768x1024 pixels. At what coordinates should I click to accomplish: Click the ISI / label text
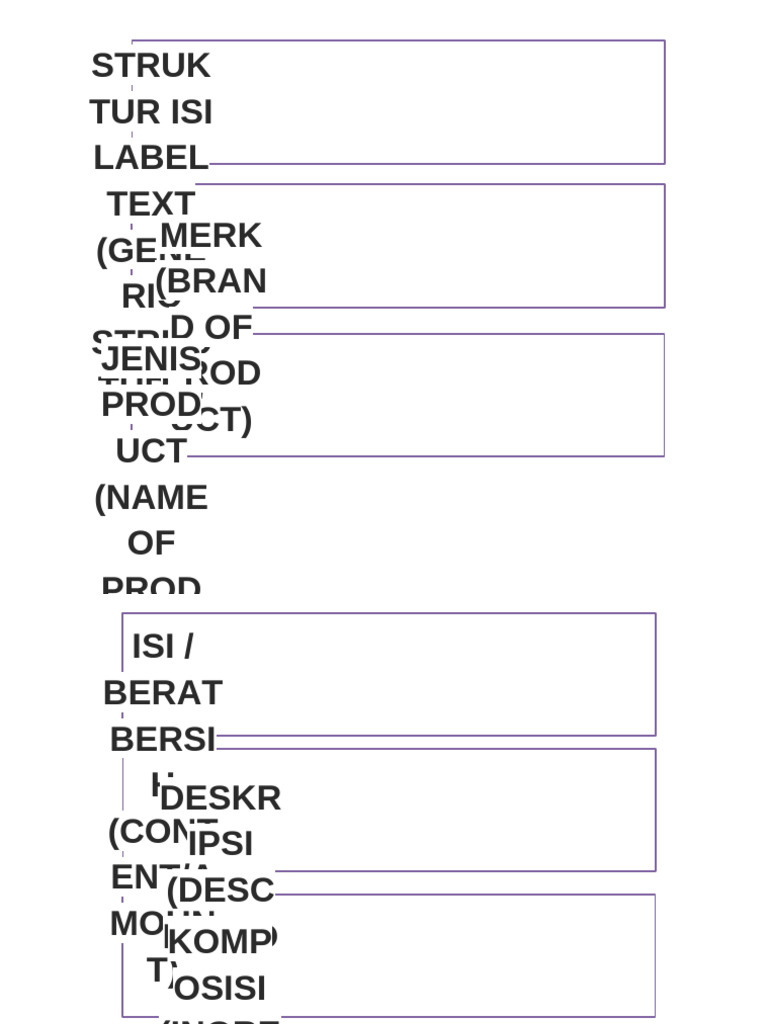click(163, 647)
